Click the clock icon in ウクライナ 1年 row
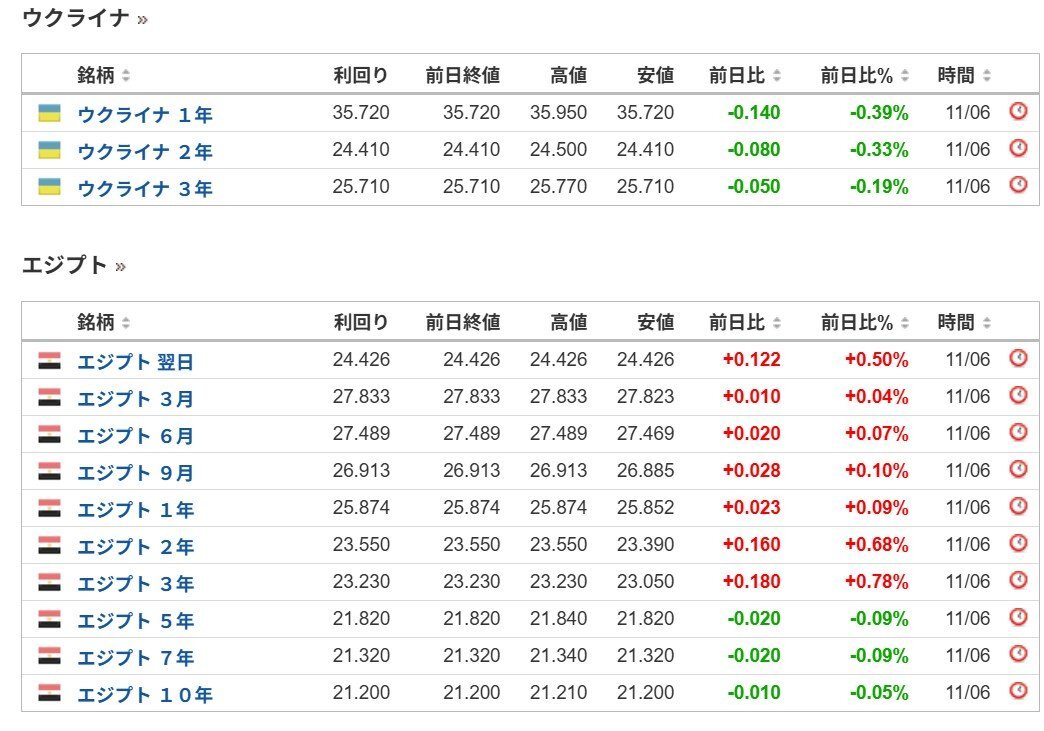This screenshot has height=731, width=1044. tap(1018, 111)
